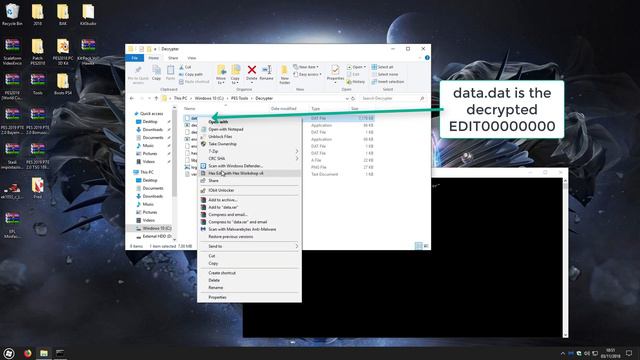Open Easy access dropdown in ribbon
This screenshot has width=640, height=360.
pyautogui.click(x=307, y=74)
